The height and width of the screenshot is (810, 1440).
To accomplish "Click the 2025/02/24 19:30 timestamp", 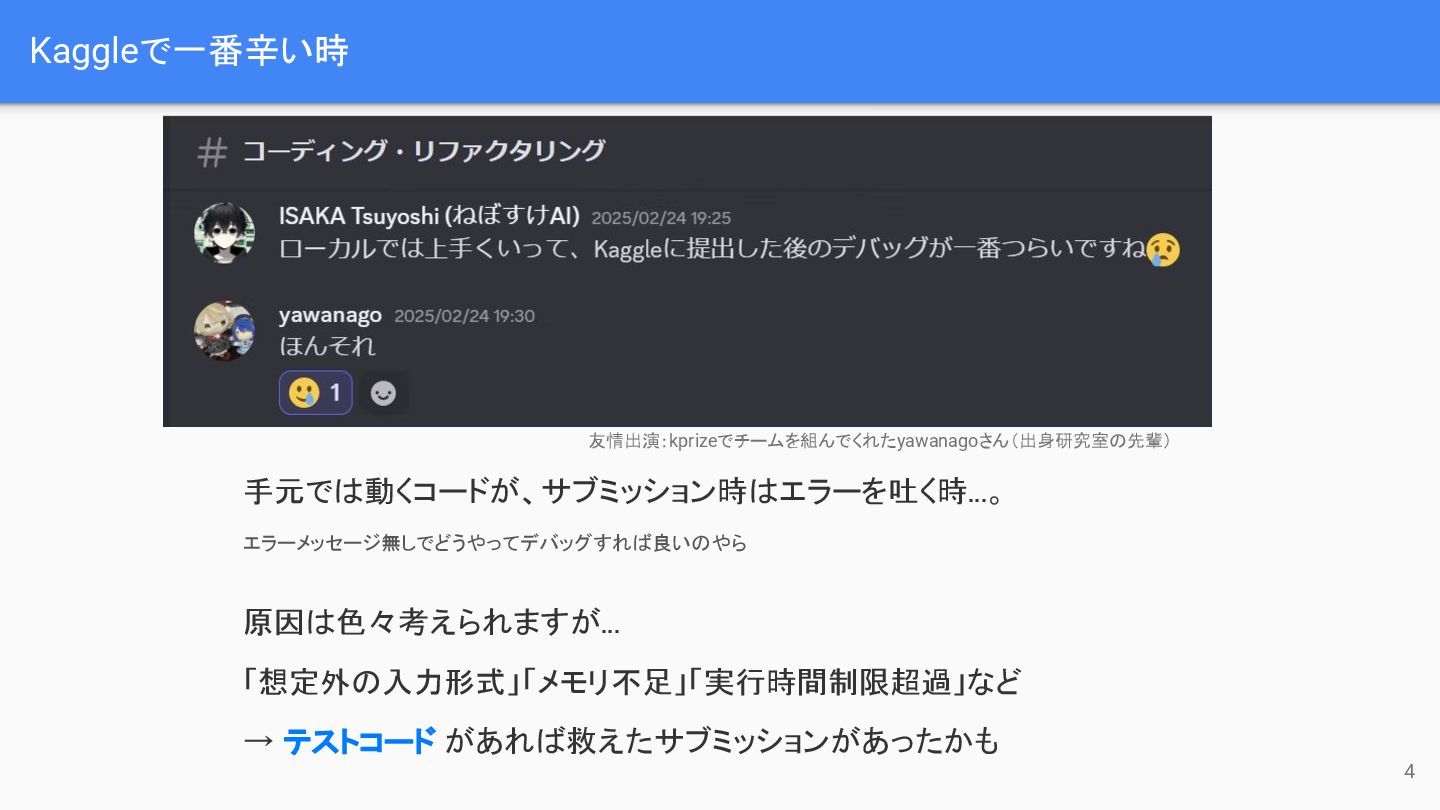I will [x=464, y=316].
